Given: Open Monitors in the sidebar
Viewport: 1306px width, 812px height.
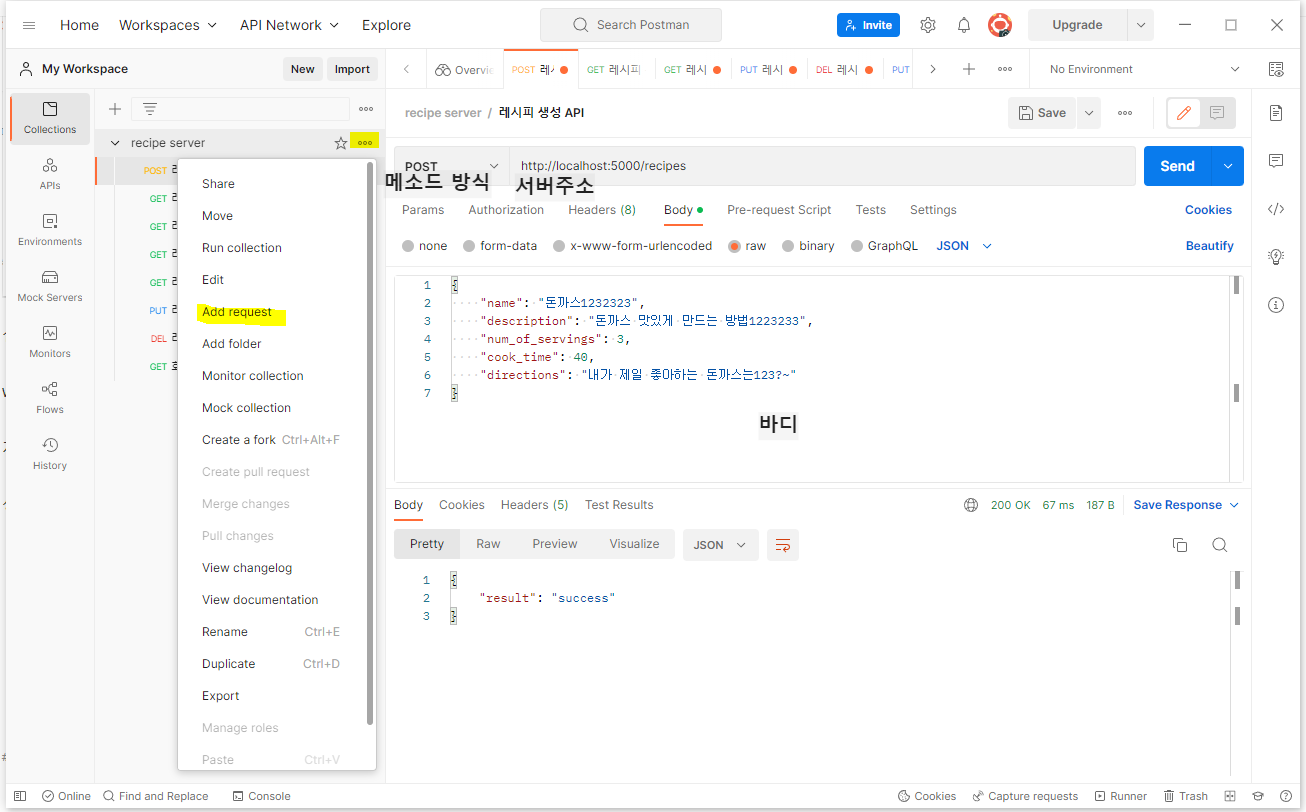Looking at the screenshot, I should 50,341.
